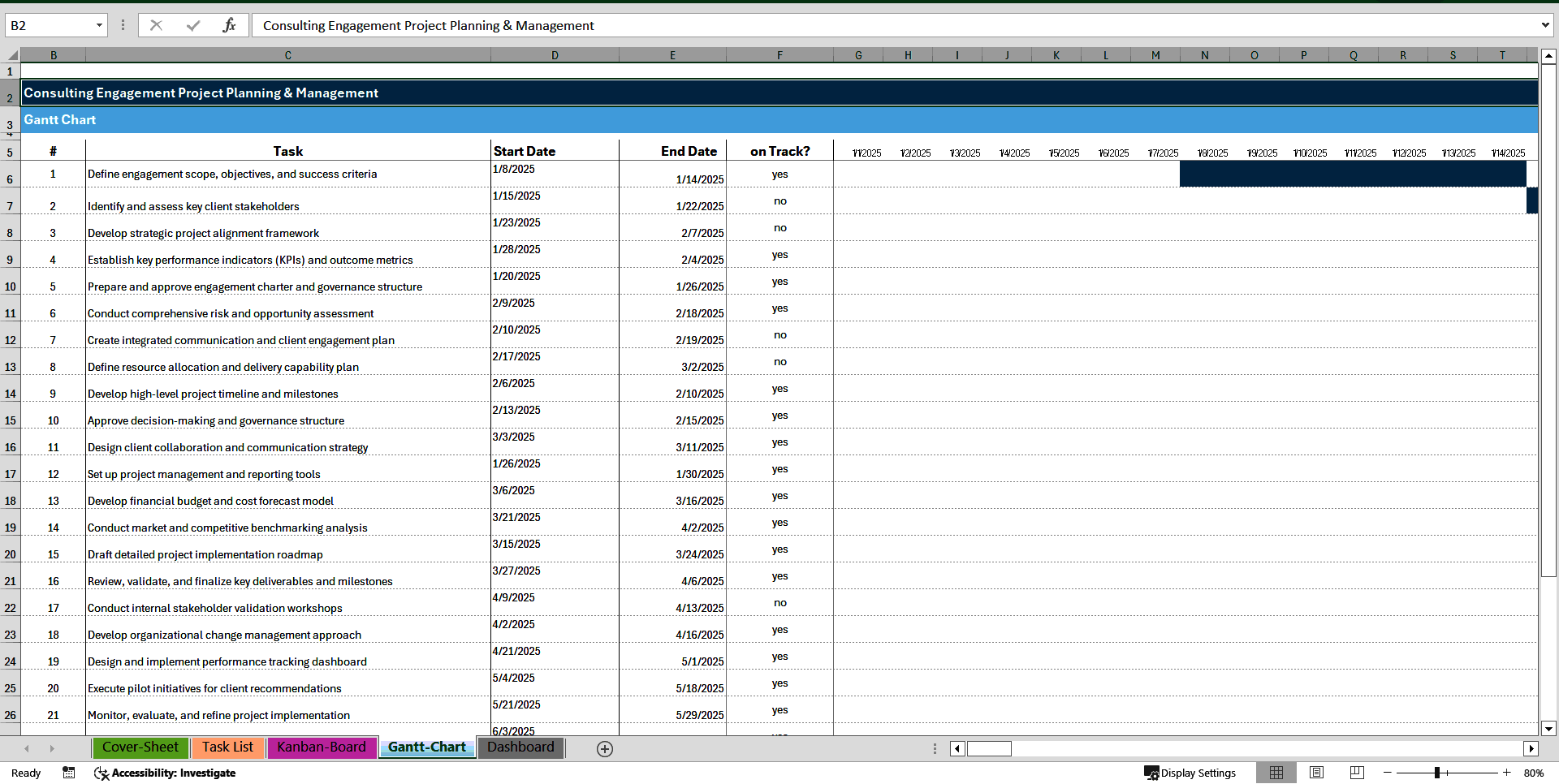Open the Name Box dropdown

pos(100,25)
